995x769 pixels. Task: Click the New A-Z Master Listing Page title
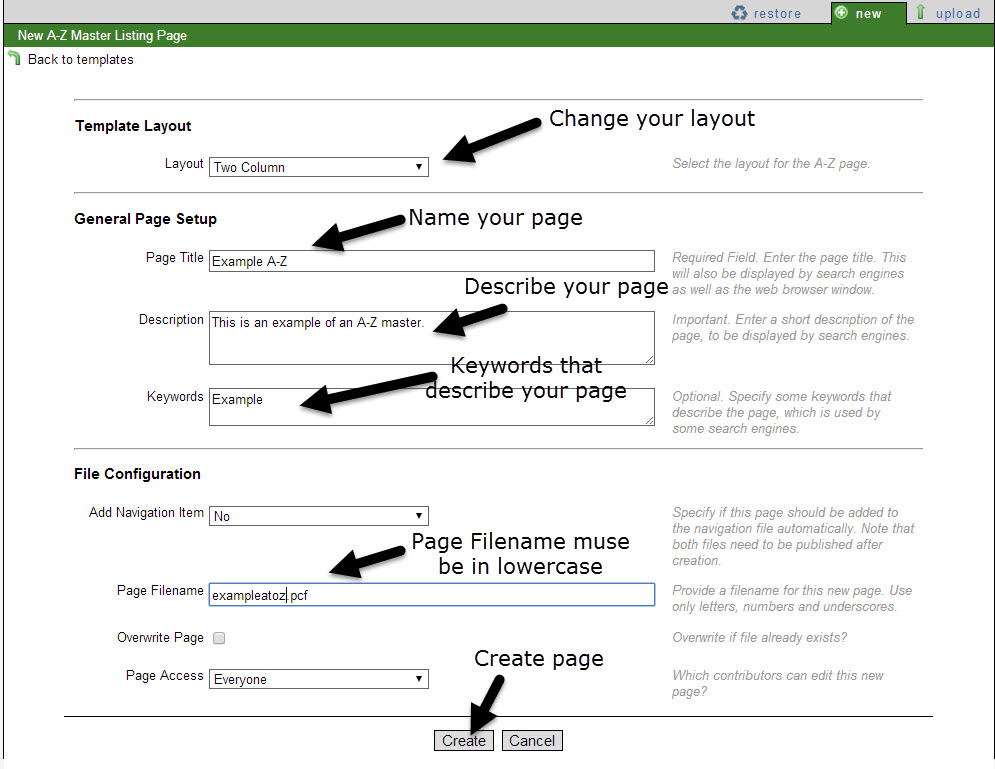[x=102, y=36]
